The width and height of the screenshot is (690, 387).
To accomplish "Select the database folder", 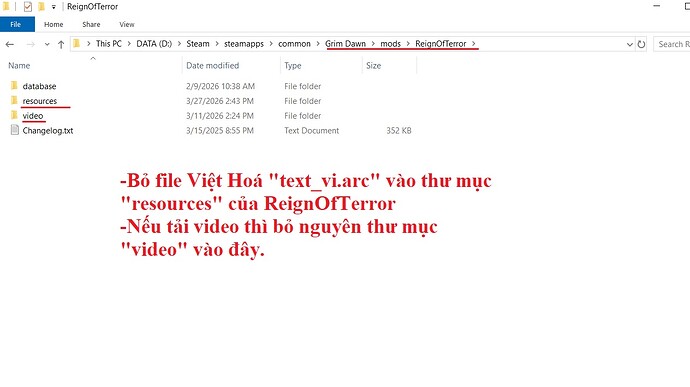I will [x=39, y=86].
